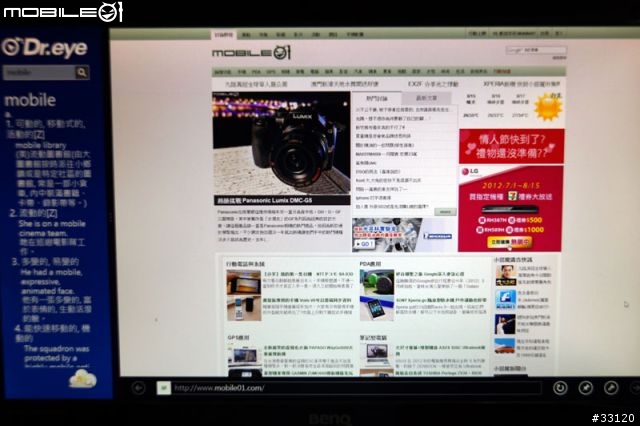Open the GPS應用 section thumbnail
640x426 pixels.
[x=244, y=356]
